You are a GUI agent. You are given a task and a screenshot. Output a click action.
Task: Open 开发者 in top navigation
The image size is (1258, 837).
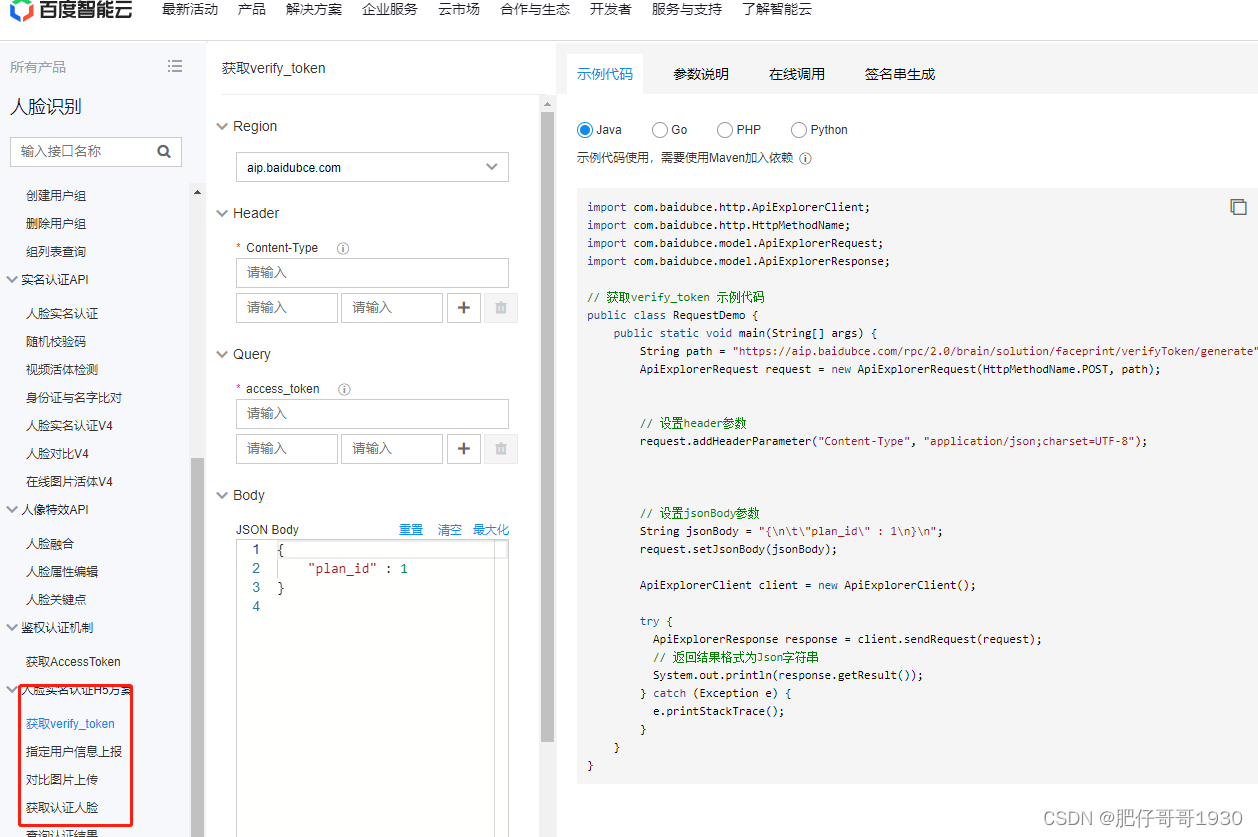611,9
